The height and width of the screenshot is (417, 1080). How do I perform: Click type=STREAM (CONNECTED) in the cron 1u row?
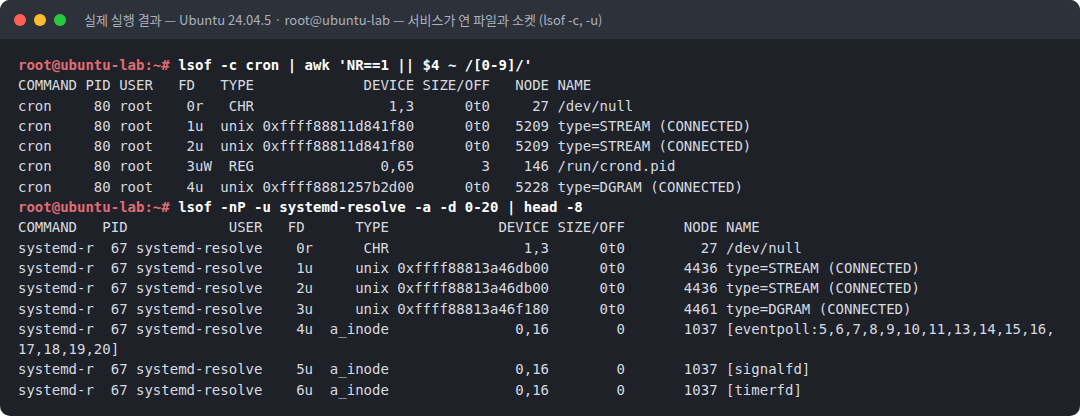coord(654,126)
